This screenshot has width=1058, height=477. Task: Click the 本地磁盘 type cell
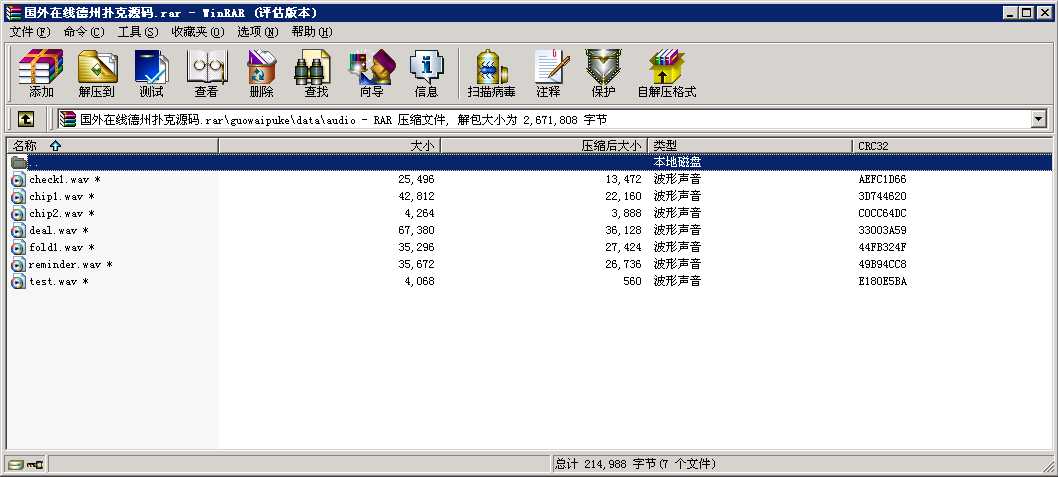tap(677, 163)
